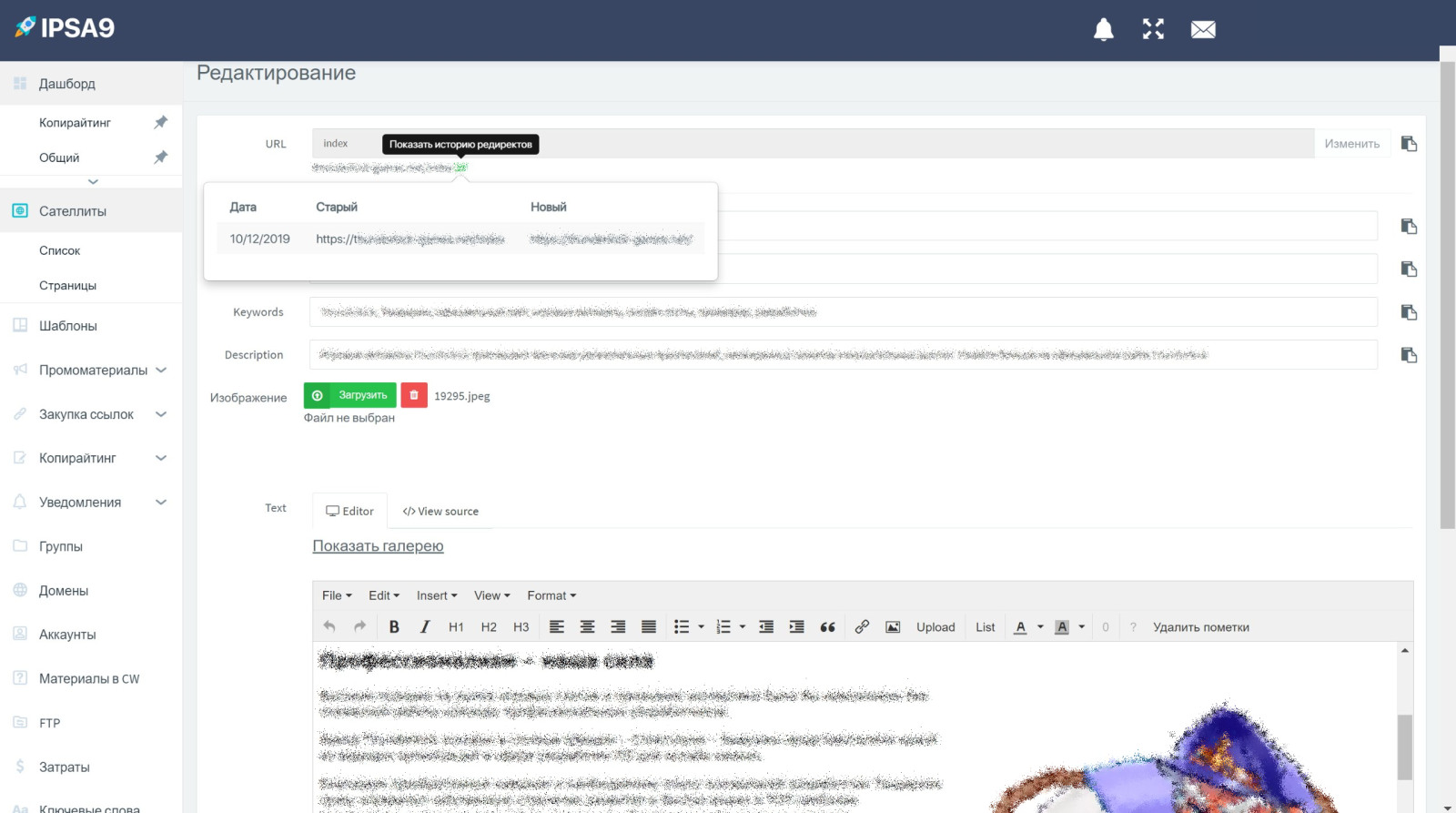The width and height of the screenshot is (1456, 813).
Task: Click the IPSA9 logo
Action: tap(65, 27)
